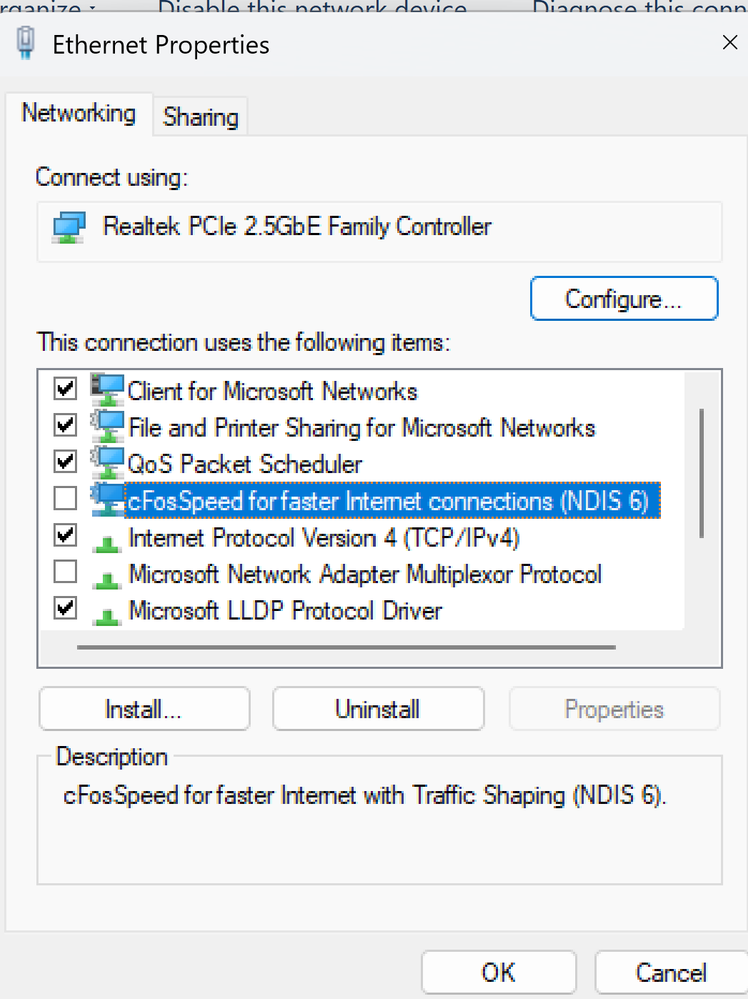Uncheck QoS Packet Scheduler
The image size is (748, 999).
point(65,462)
